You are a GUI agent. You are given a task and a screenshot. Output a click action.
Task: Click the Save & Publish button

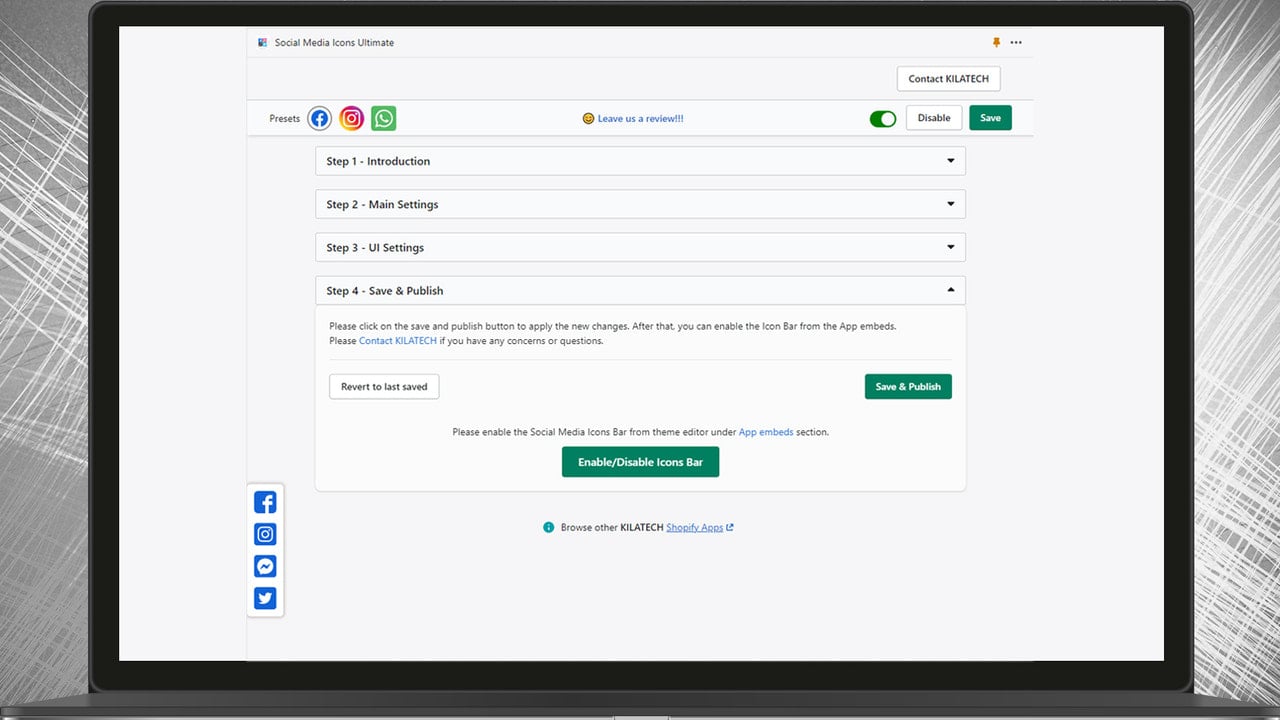pos(908,387)
